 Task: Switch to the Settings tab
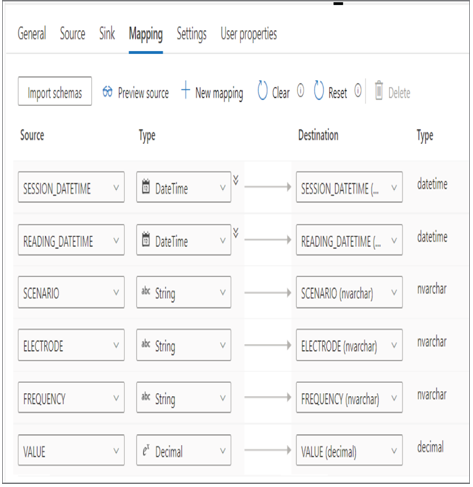pos(191,34)
